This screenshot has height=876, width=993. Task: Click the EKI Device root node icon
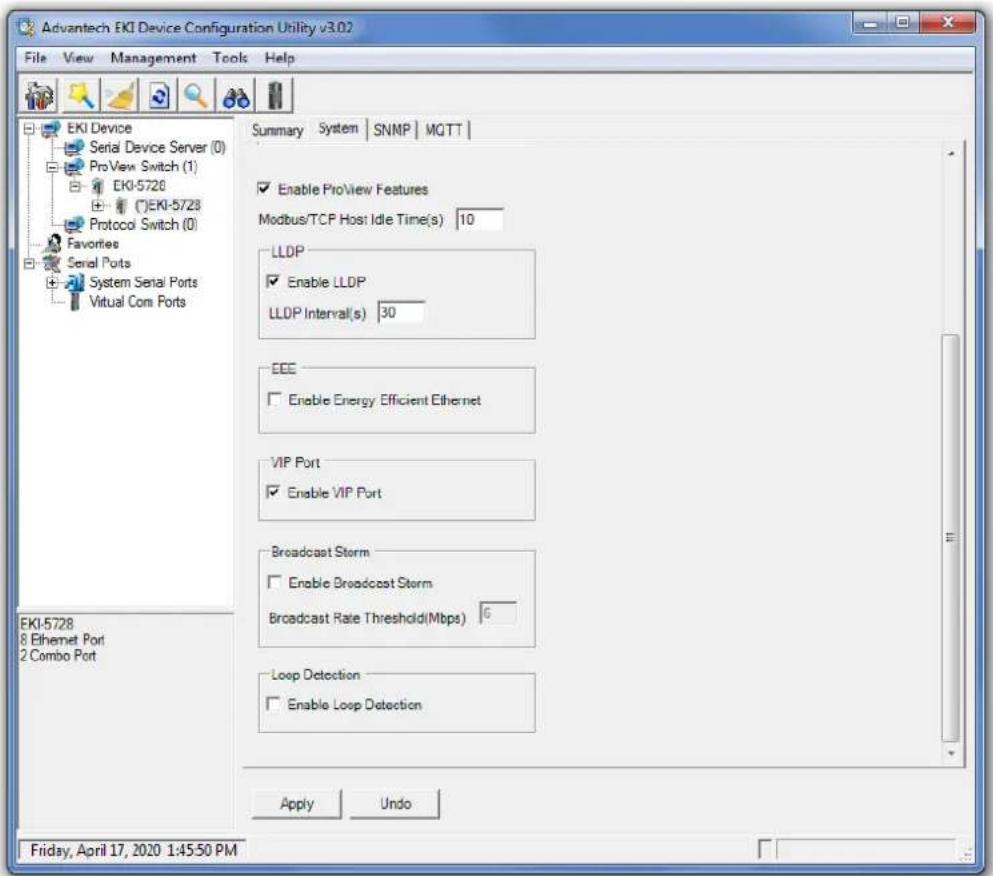(x=51, y=129)
